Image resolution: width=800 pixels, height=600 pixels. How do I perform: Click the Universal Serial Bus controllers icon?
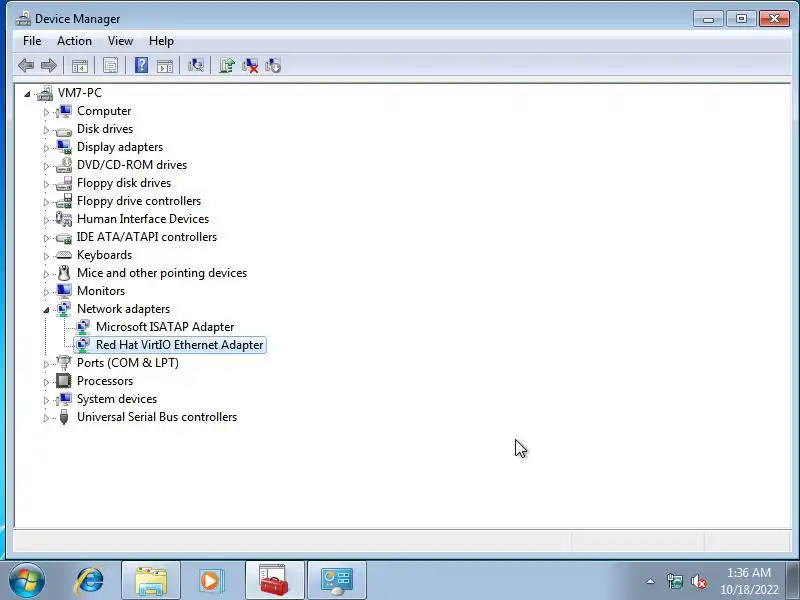tap(64, 417)
